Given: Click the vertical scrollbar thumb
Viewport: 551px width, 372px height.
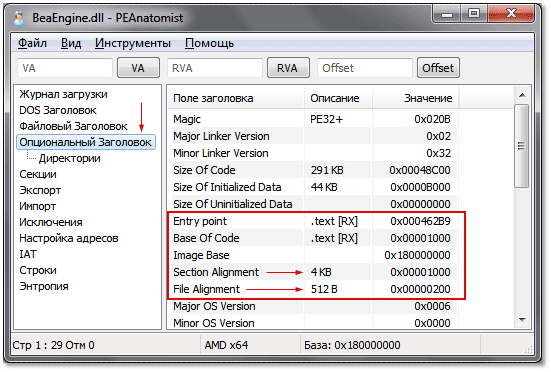Looking at the screenshot, I should pyautogui.click(x=522, y=145).
